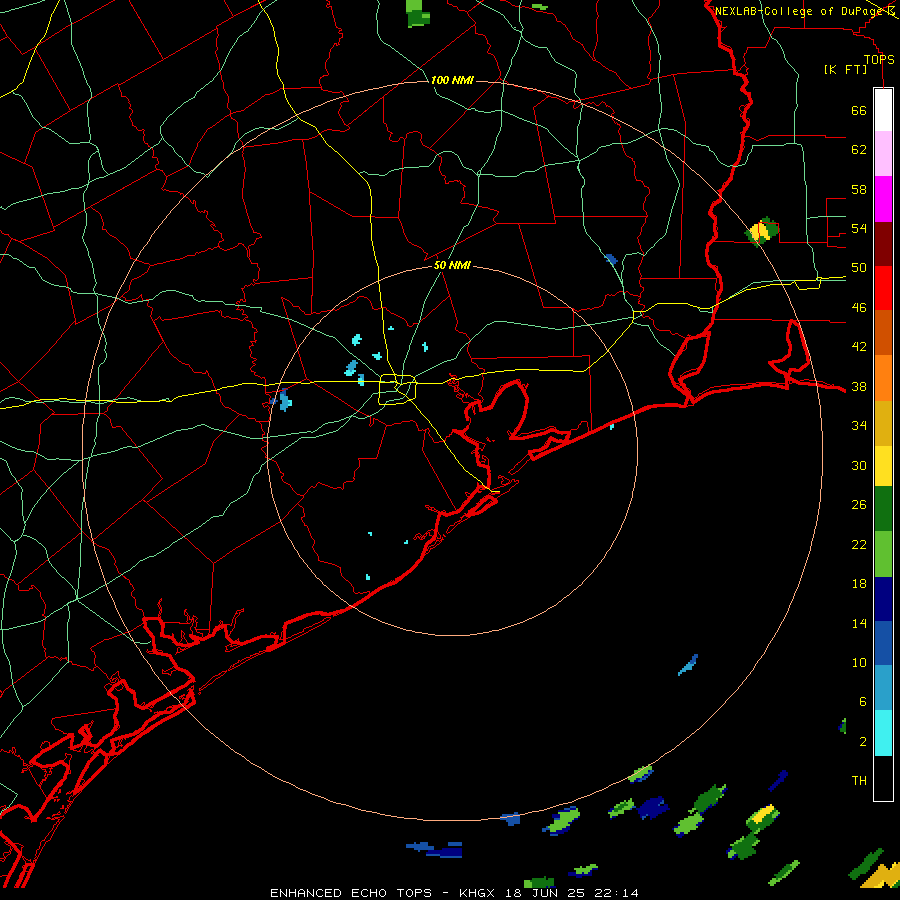Click 'ENHANCED ECHO TOPS' in the bottom caption
Screen dimensions: 900x900
coord(351,893)
